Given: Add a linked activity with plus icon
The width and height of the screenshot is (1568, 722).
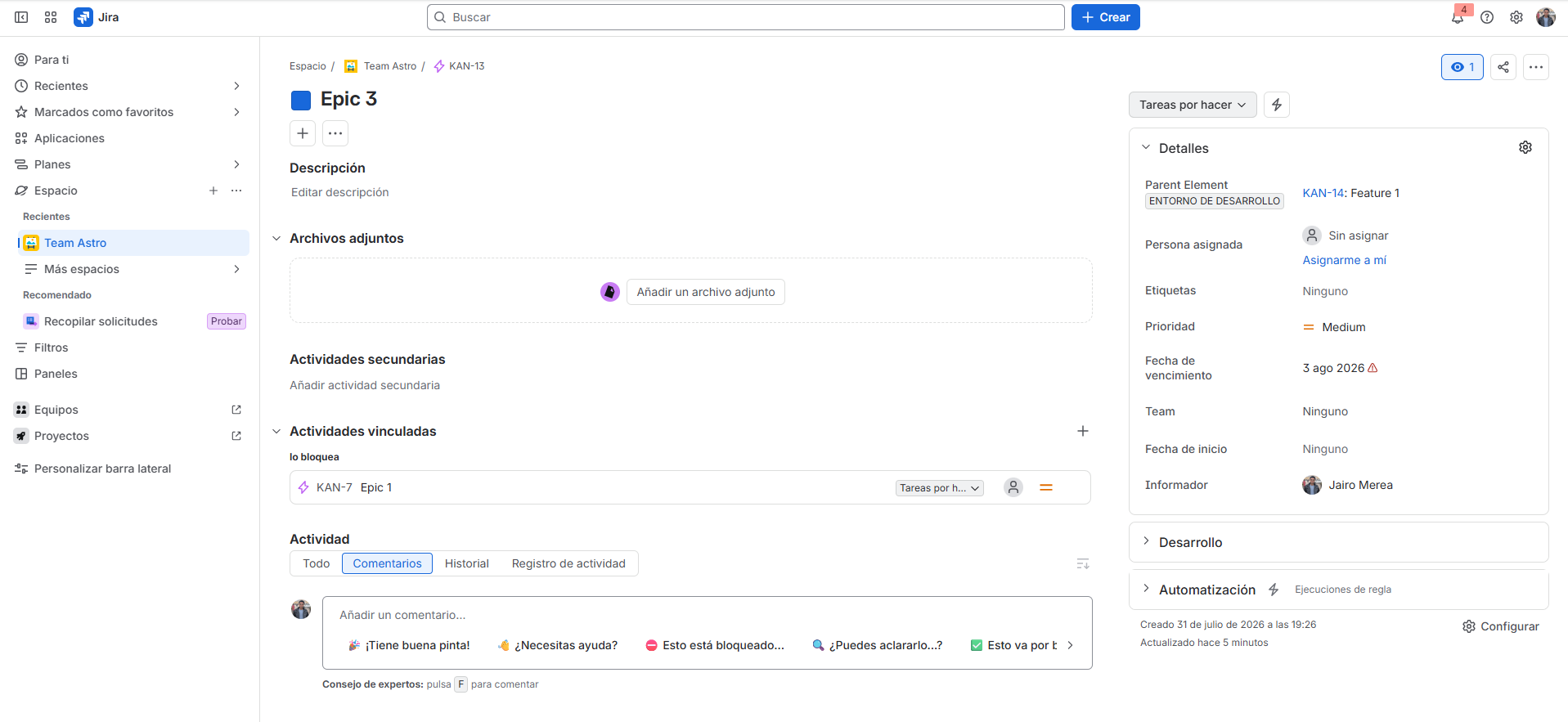Looking at the screenshot, I should pyautogui.click(x=1083, y=431).
